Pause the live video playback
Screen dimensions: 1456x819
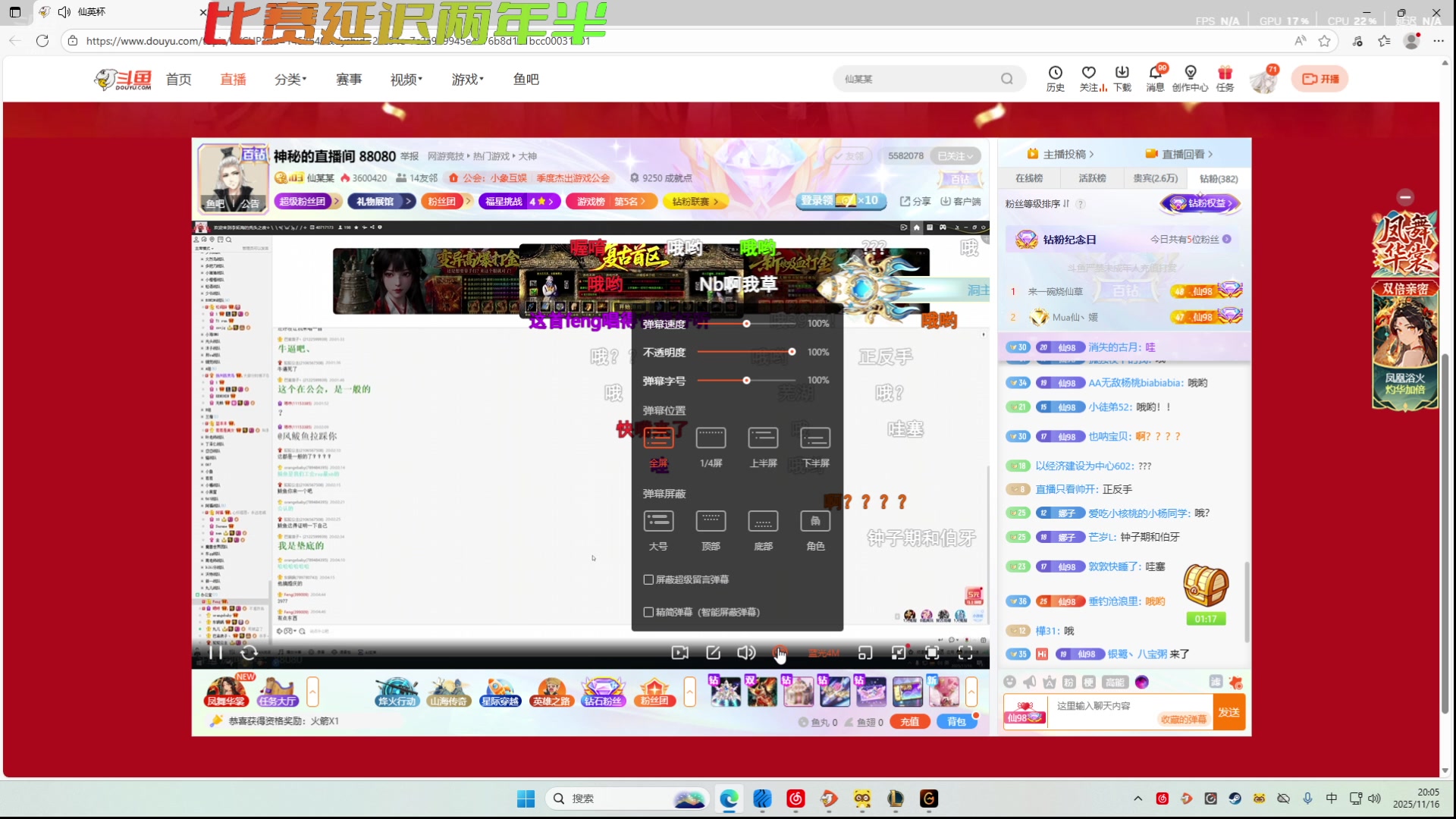coord(215,652)
